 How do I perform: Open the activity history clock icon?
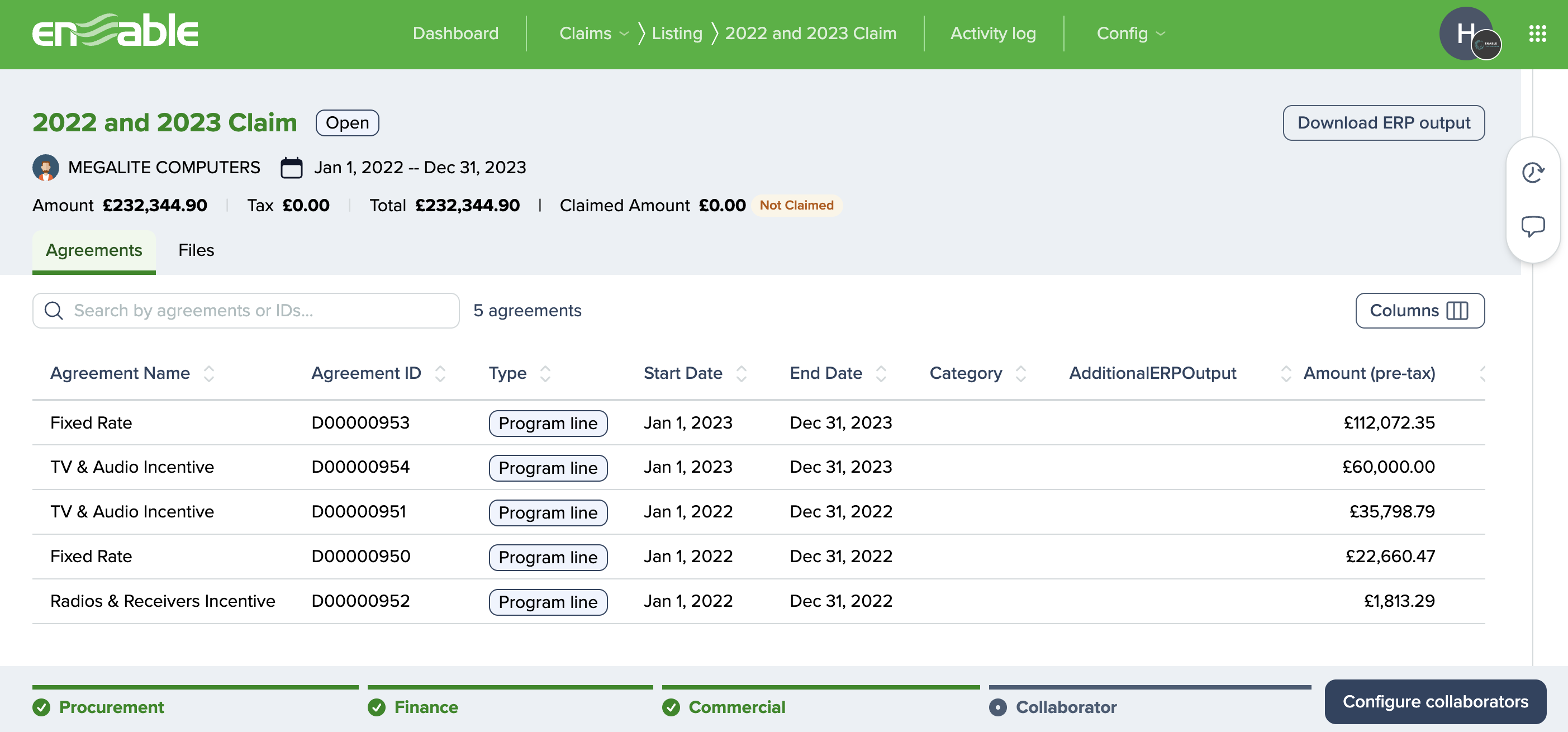pos(1532,173)
